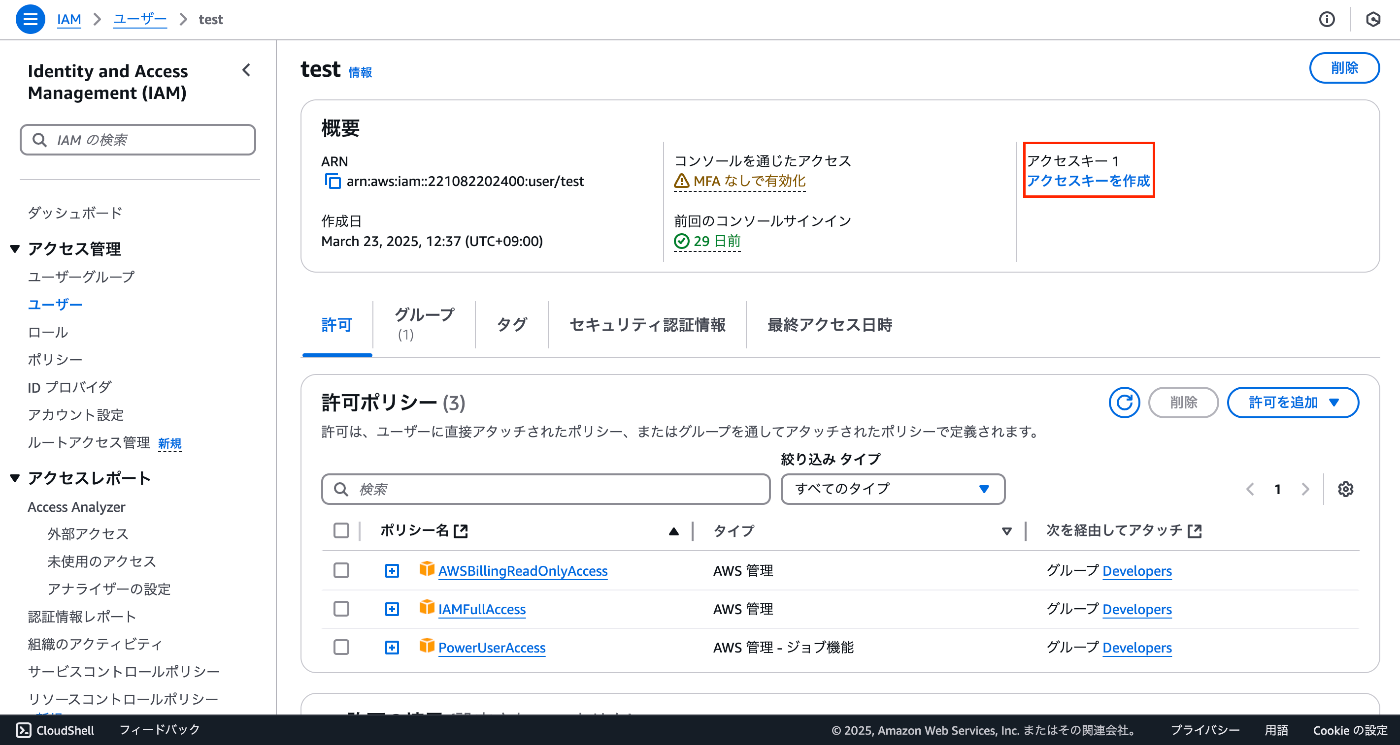Click the 情報 link next to test
Viewport: 1400px width, 745px height.
pyautogui.click(x=360, y=72)
